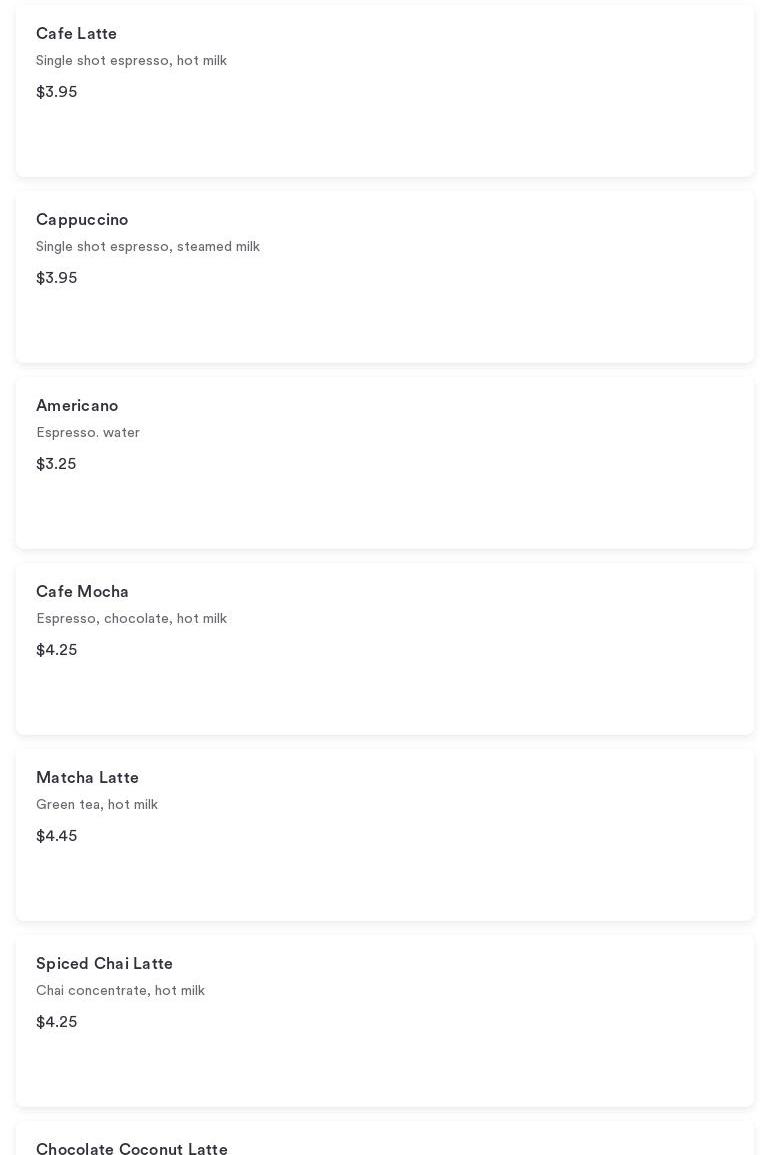The height and width of the screenshot is (1155, 770).
Task: Select the Chocolate Coconut Latte title
Action: pos(132,1149)
